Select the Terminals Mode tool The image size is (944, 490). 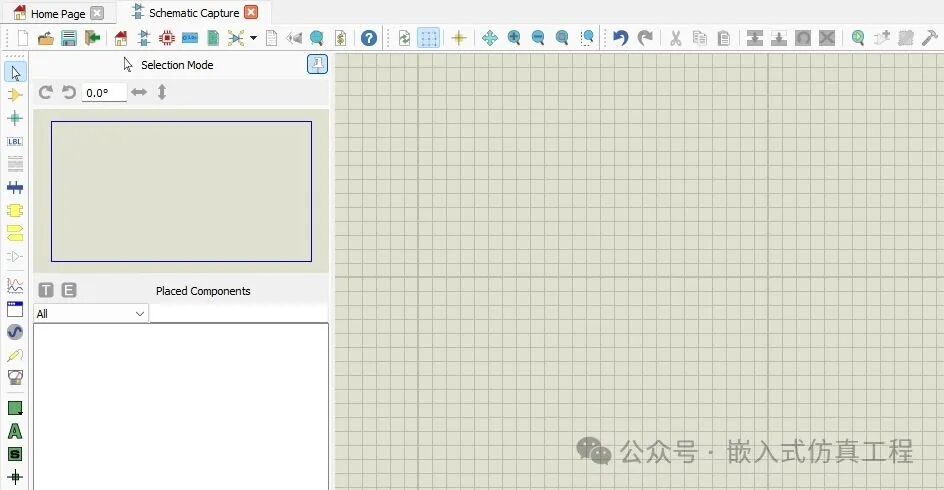tap(15, 234)
